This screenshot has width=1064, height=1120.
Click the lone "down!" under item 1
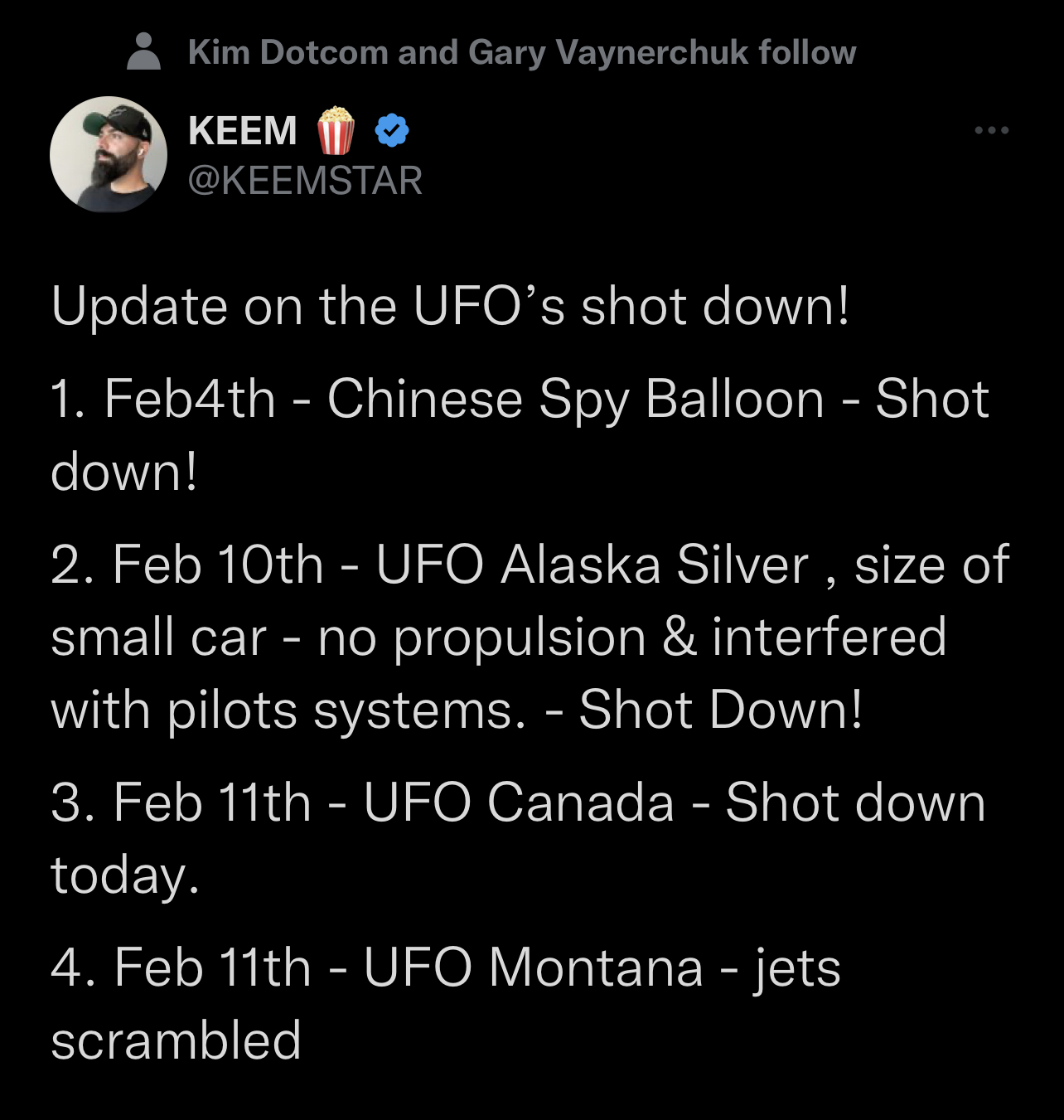tap(124, 472)
